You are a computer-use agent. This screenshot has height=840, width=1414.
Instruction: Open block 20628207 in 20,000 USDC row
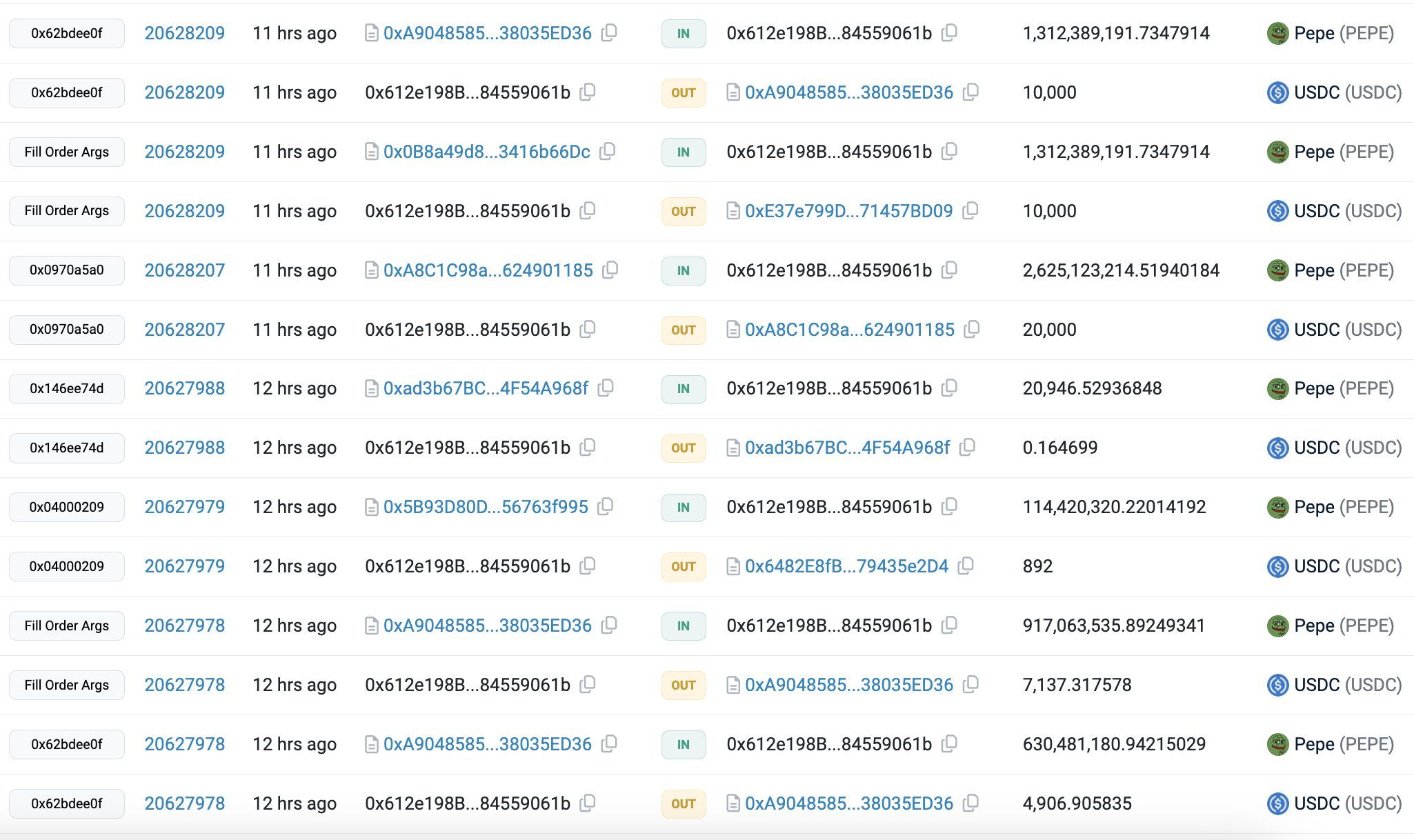click(x=184, y=330)
